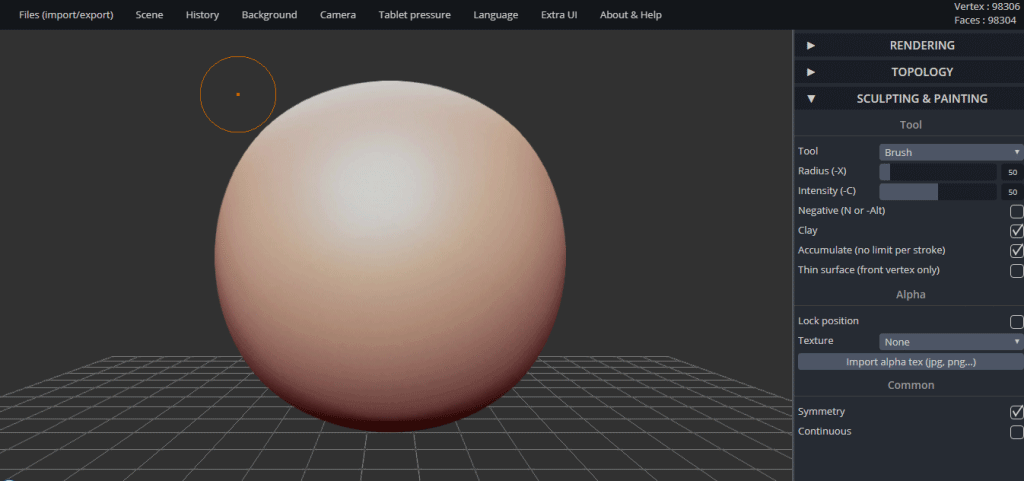This screenshot has width=1024, height=481.
Task: Open the Texture dropdown showing None
Action: pos(951,342)
